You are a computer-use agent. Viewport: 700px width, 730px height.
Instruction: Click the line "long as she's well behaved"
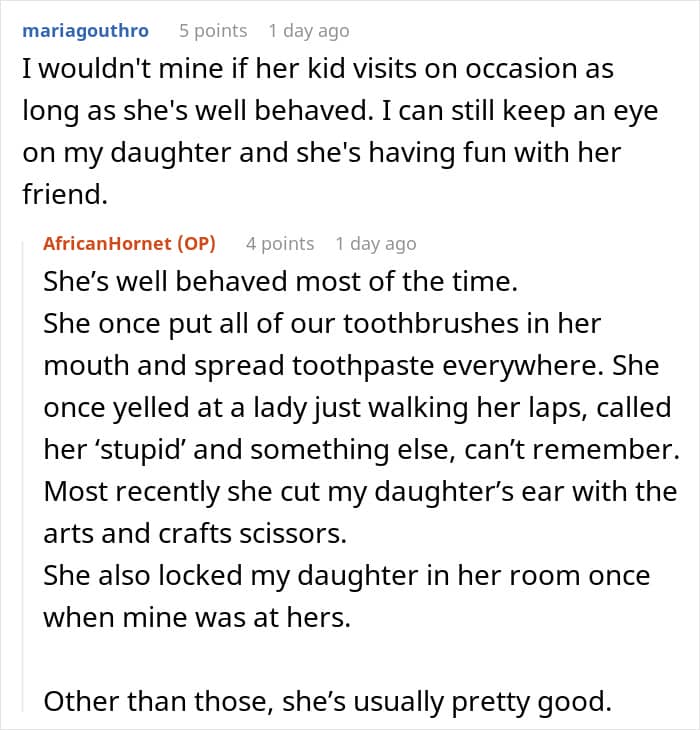pyautogui.click(x=340, y=112)
